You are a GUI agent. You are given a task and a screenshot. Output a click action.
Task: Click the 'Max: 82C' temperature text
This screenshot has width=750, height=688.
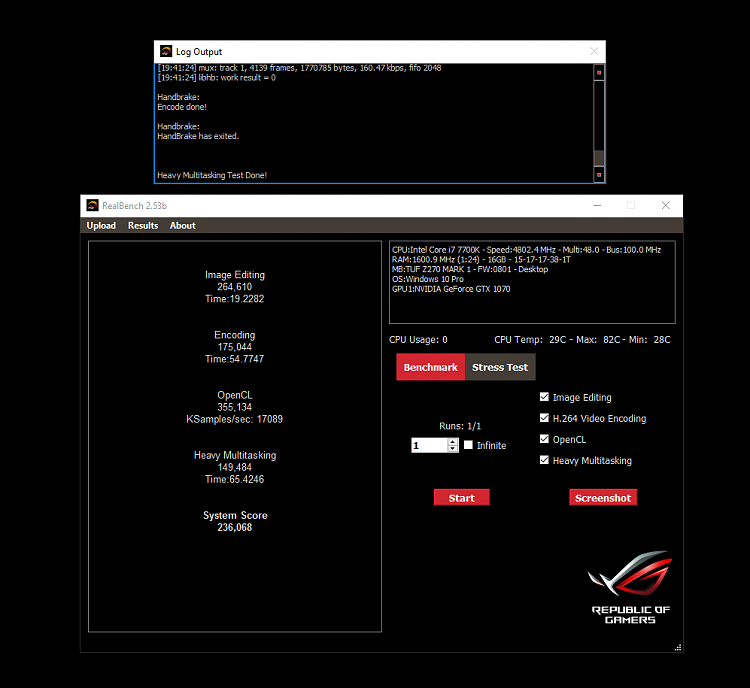coord(598,340)
